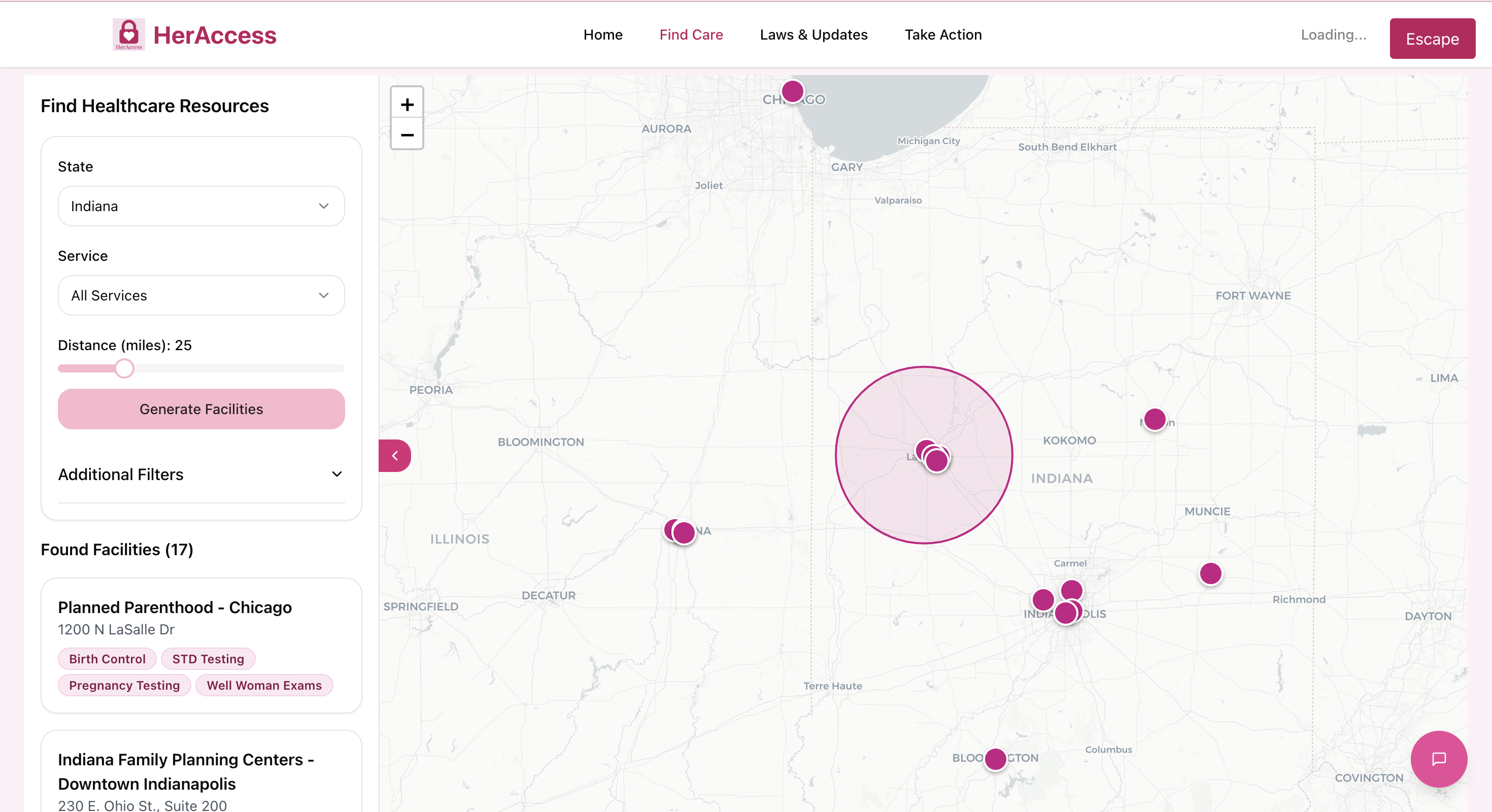The image size is (1492, 812).
Task: Open the chat bubble button
Action: pyautogui.click(x=1438, y=759)
